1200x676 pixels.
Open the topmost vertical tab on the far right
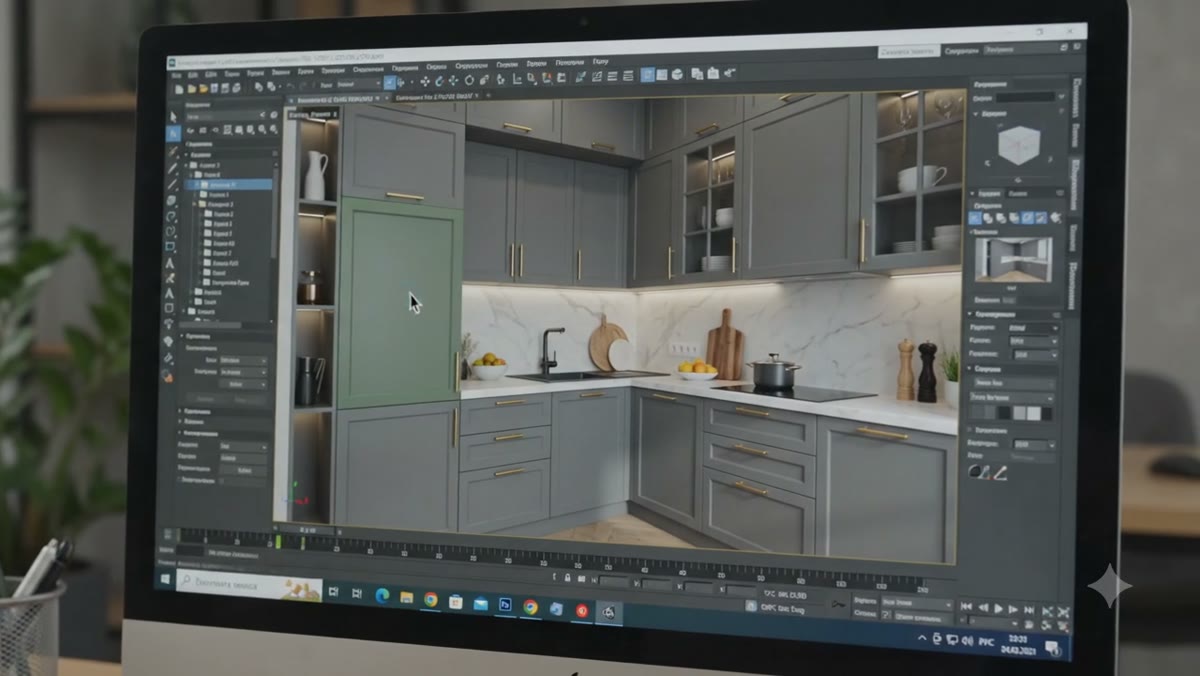tap(1075, 97)
